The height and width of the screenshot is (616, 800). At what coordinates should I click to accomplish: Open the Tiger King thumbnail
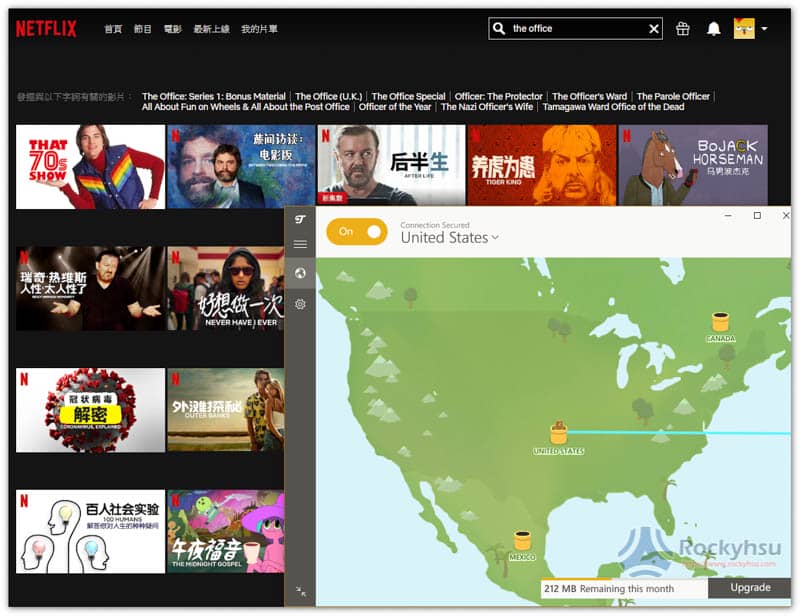tap(542, 165)
